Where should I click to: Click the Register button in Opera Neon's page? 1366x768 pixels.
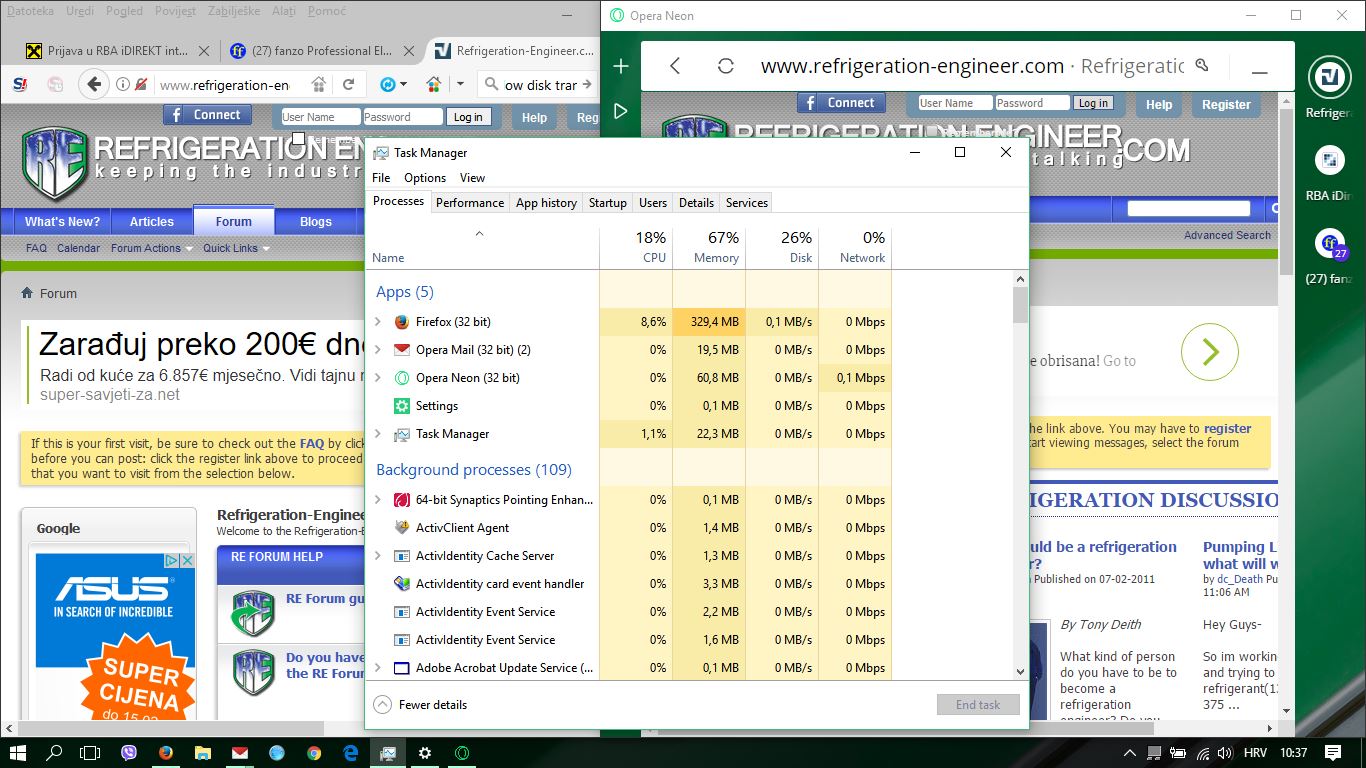click(x=1226, y=104)
